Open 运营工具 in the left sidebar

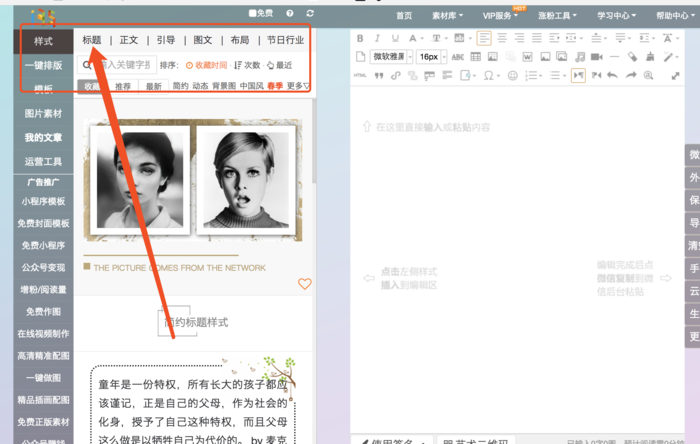click(x=43, y=162)
